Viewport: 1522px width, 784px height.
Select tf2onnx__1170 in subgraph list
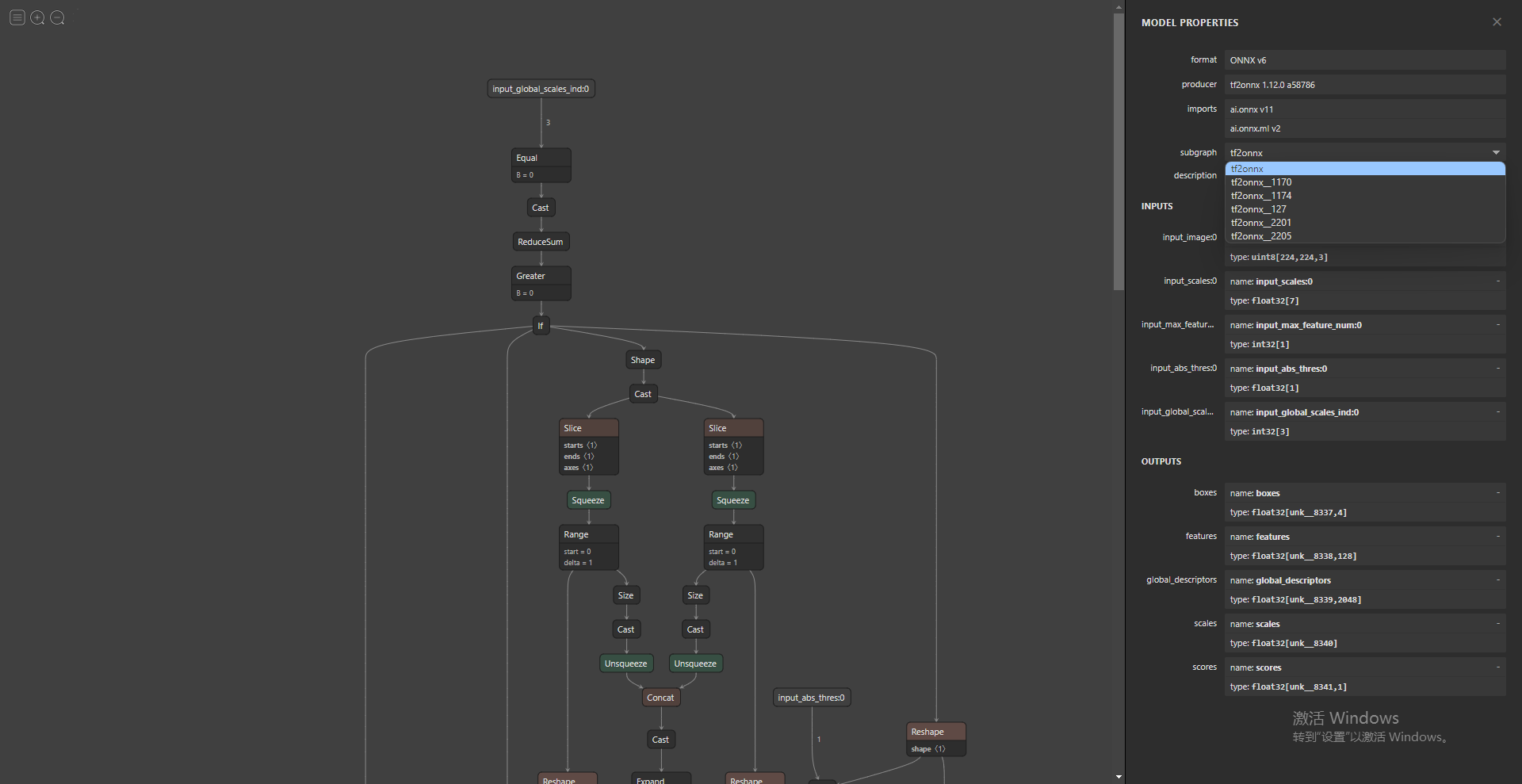[1365, 182]
